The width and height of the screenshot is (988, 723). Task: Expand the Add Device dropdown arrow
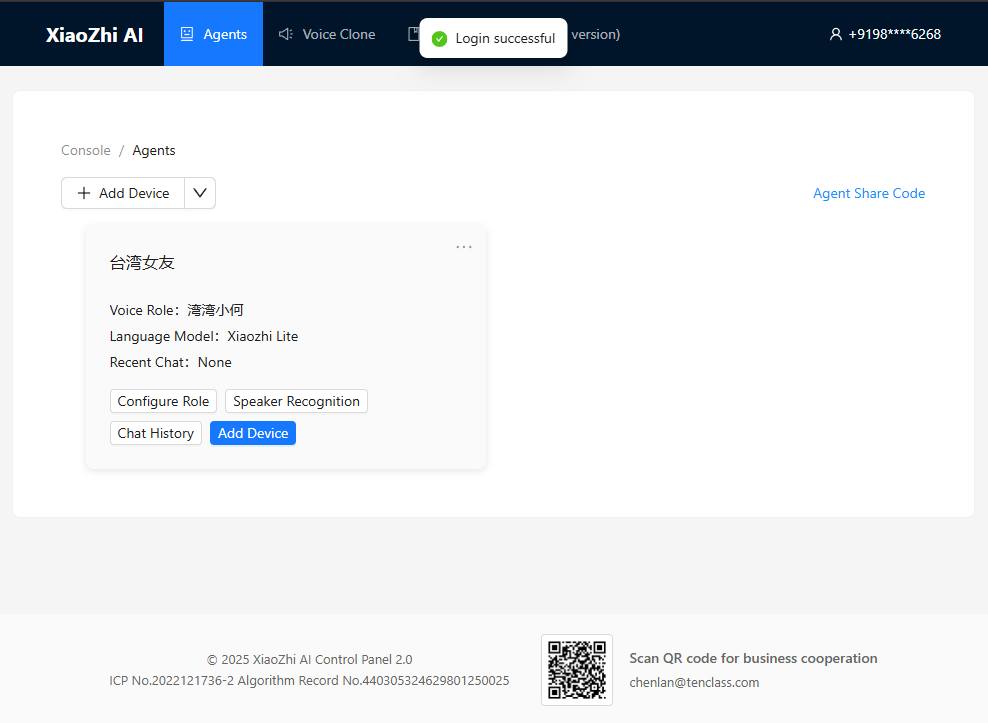tap(200, 193)
